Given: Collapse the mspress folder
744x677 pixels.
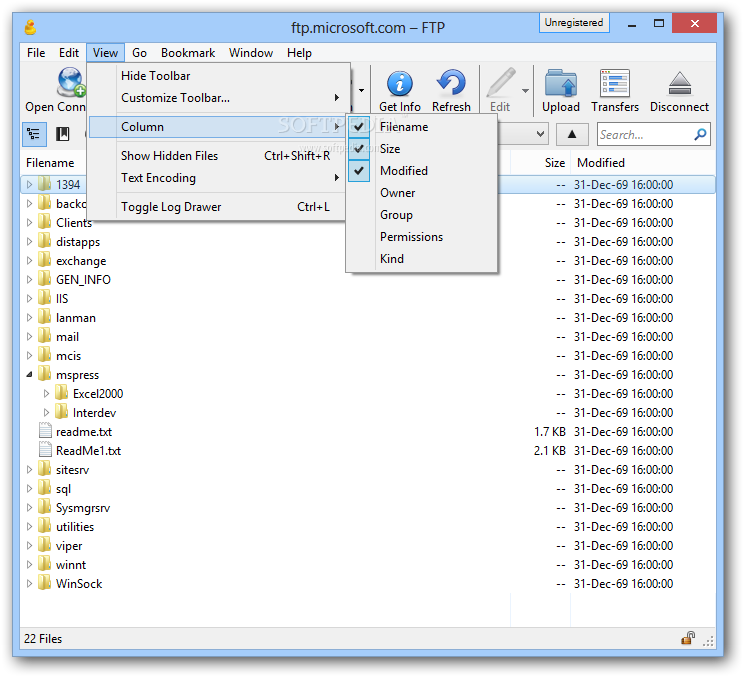Looking at the screenshot, I should [x=29, y=374].
